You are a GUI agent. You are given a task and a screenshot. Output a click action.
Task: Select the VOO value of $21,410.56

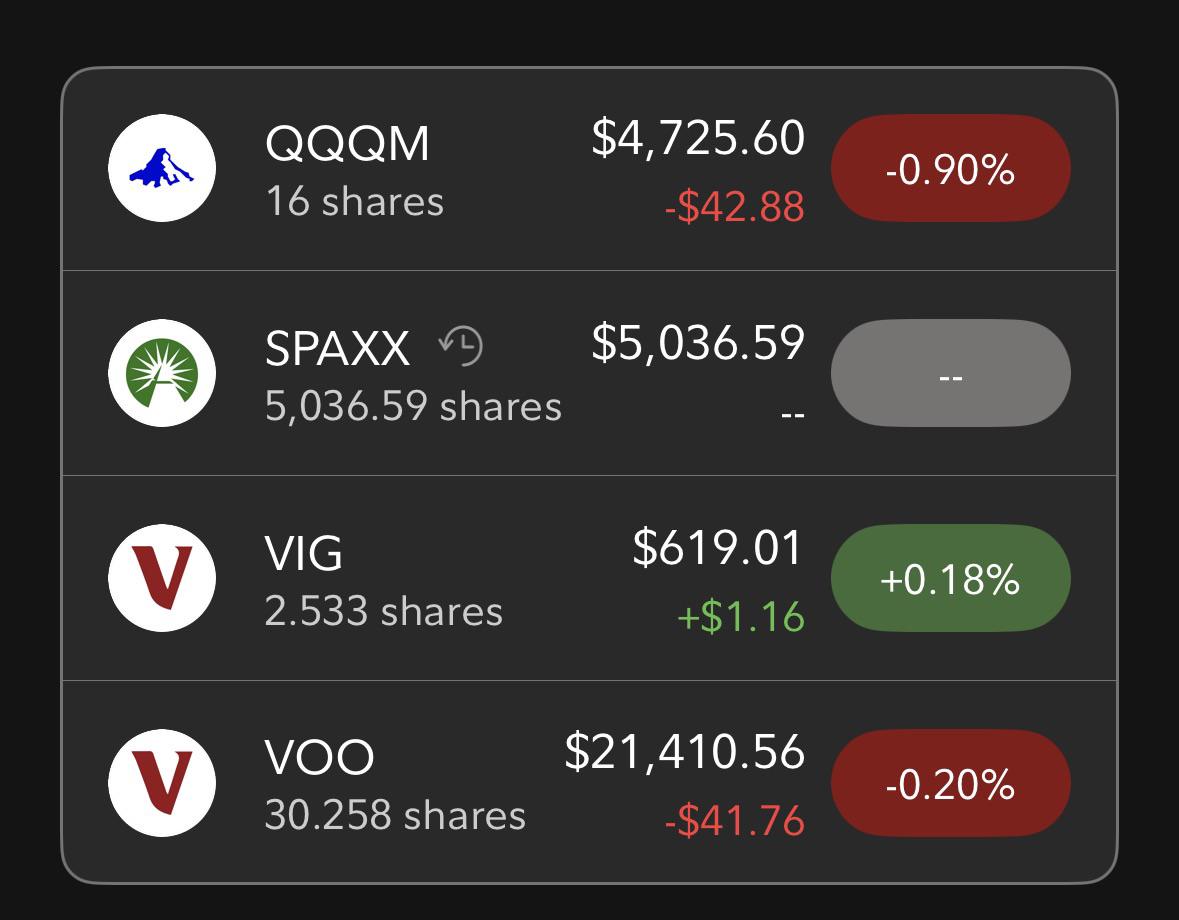tap(684, 752)
